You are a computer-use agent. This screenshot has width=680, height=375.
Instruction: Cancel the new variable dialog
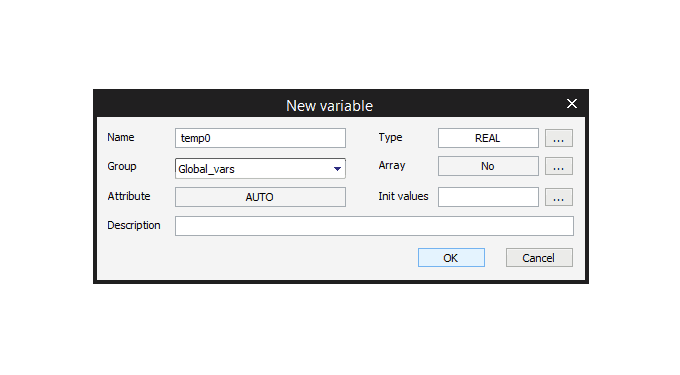(x=539, y=258)
